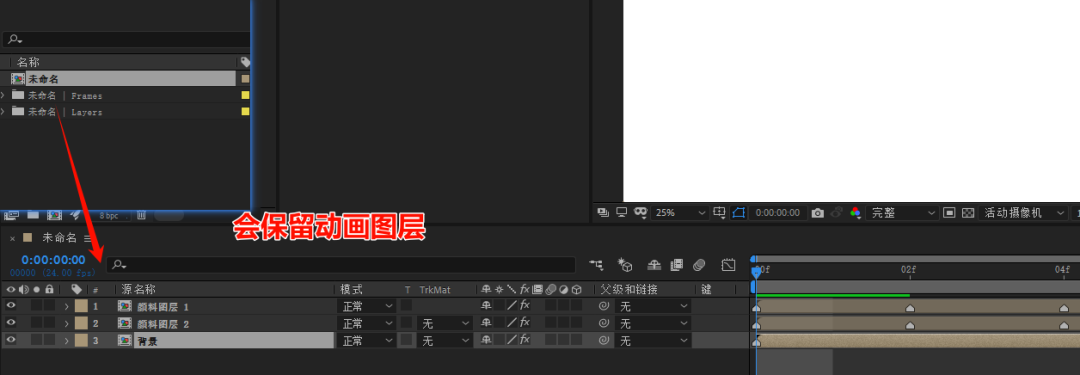Toggle the region of interest icon
Viewport: 1080px width, 375px height.
[738, 213]
